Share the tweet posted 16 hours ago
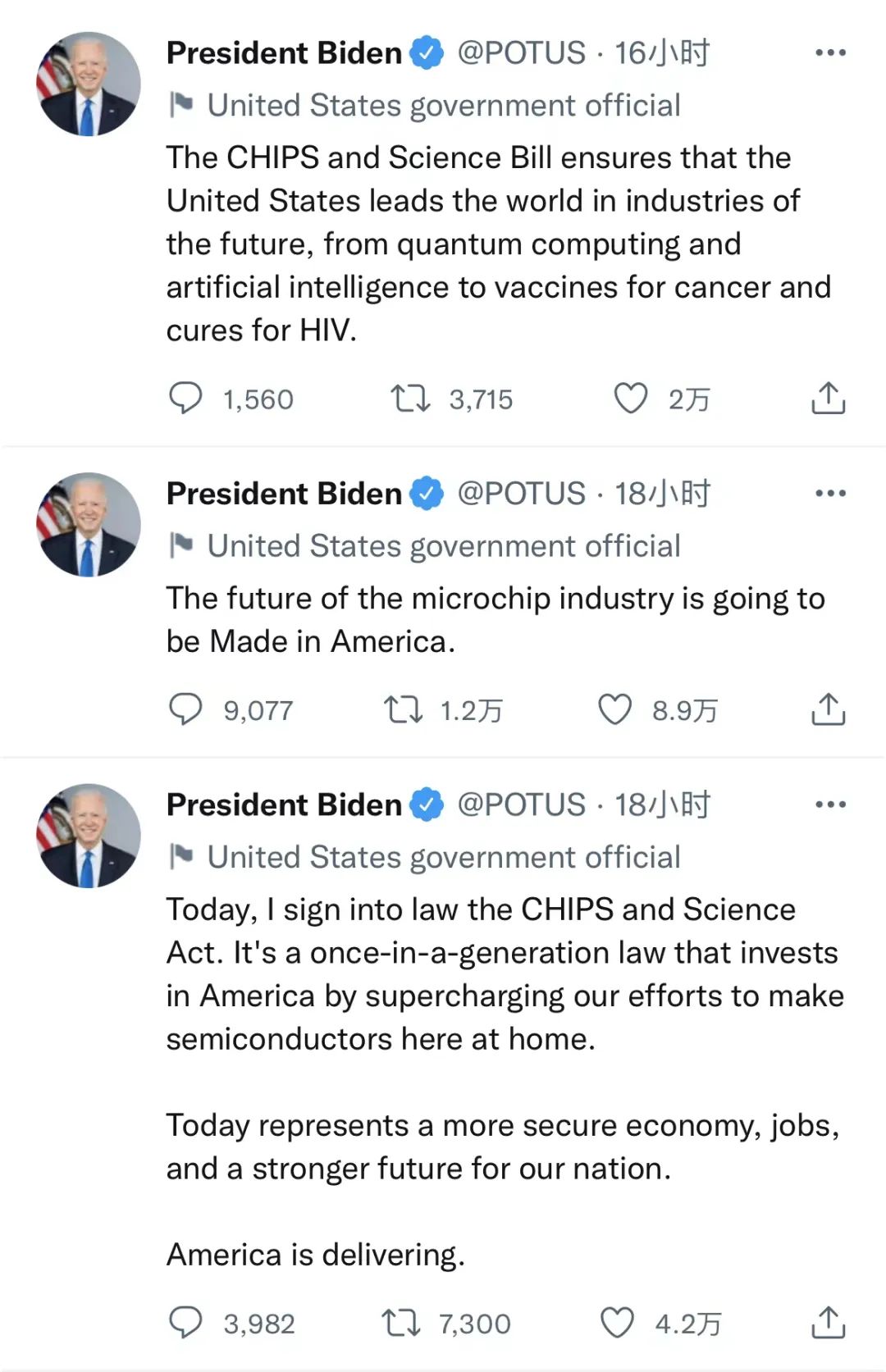 828,399
